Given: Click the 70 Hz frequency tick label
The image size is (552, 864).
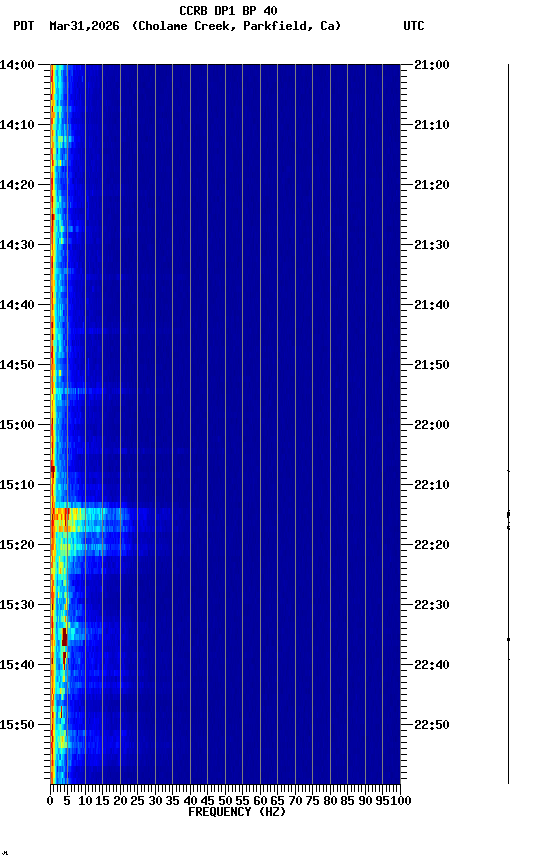Looking at the screenshot, I should (x=295, y=802).
